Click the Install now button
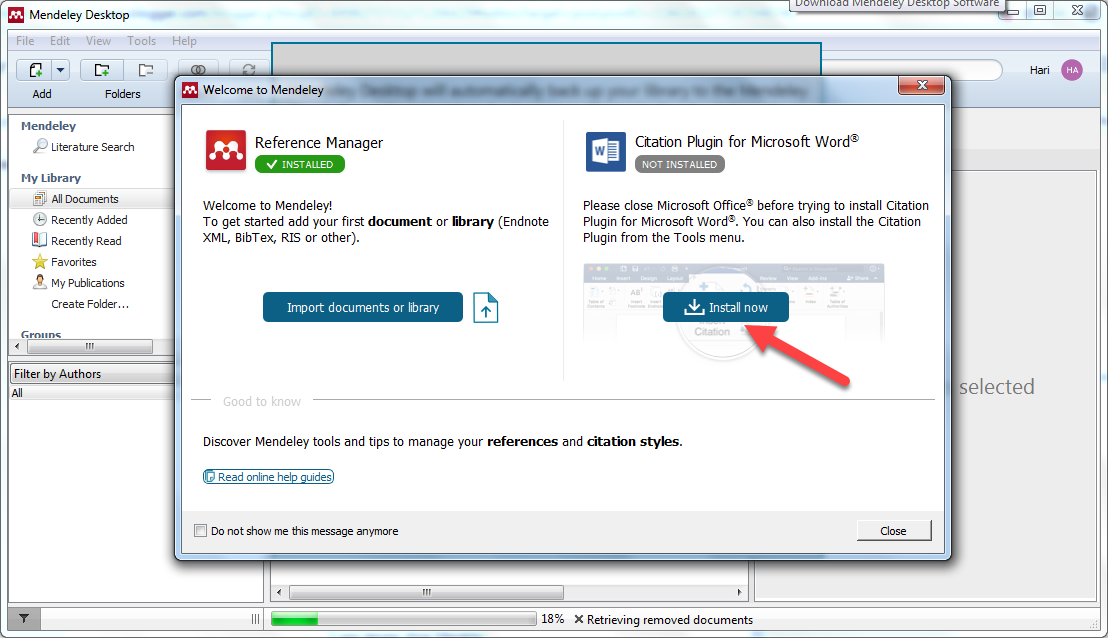The image size is (1108, 638). [x=725, y=308]
